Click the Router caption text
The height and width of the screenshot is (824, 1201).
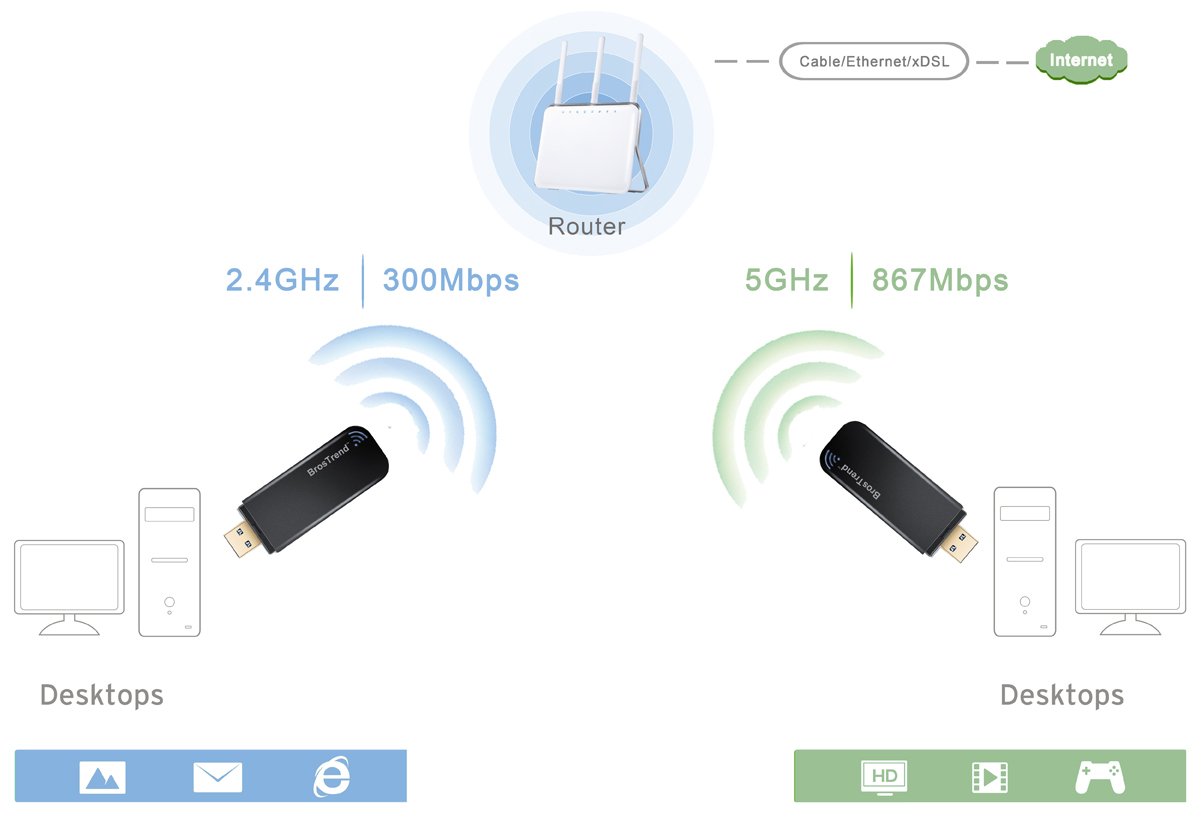coord(587,226)
